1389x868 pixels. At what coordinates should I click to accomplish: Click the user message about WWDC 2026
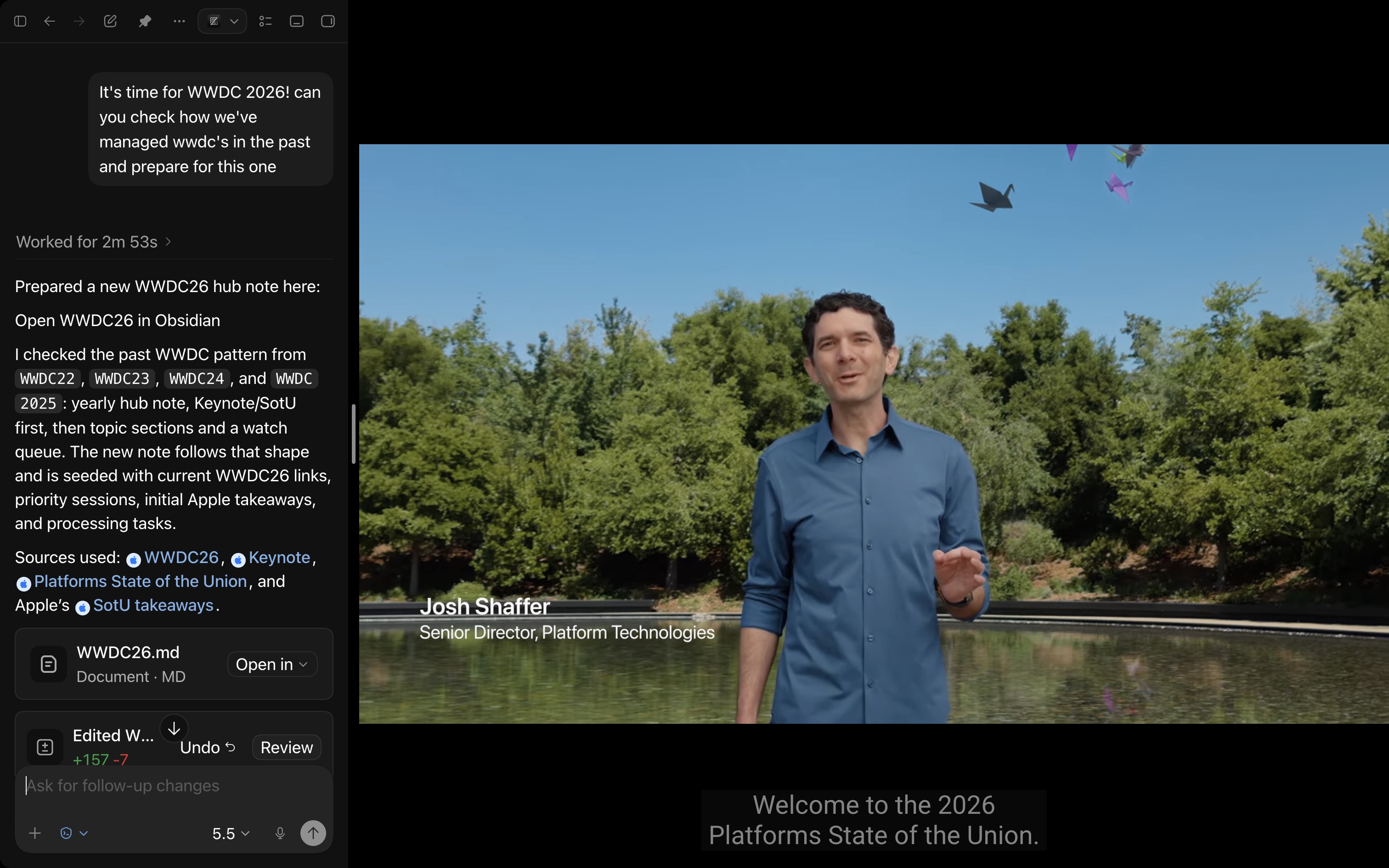click(211, 129)
